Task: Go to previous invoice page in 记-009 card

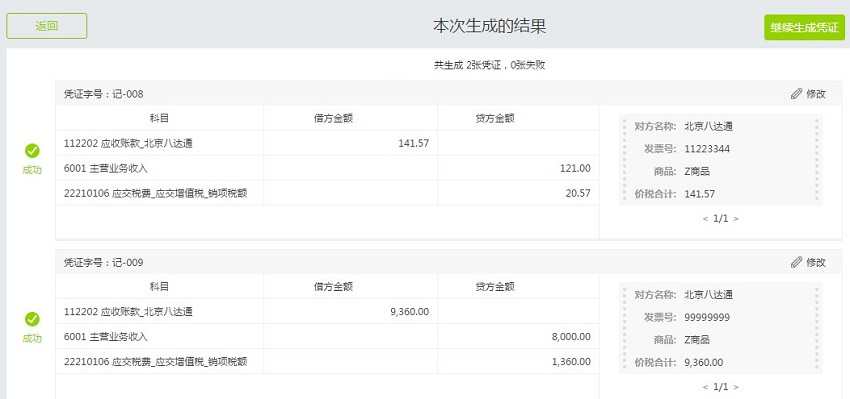Action: point(705,388)
